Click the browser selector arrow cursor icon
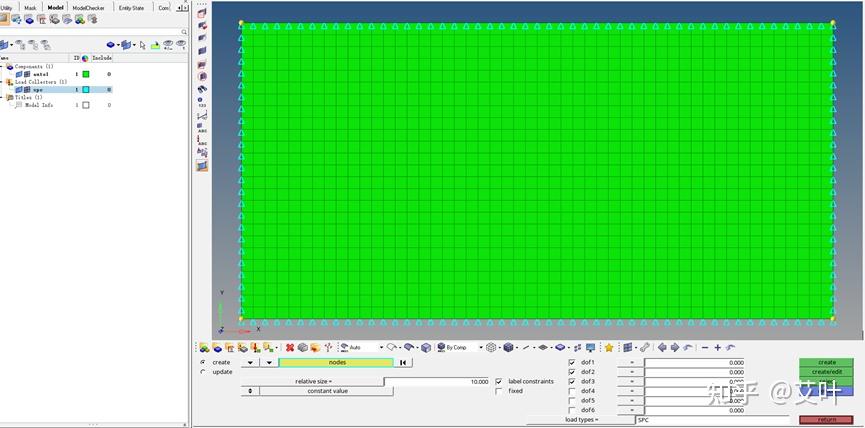 142,45
